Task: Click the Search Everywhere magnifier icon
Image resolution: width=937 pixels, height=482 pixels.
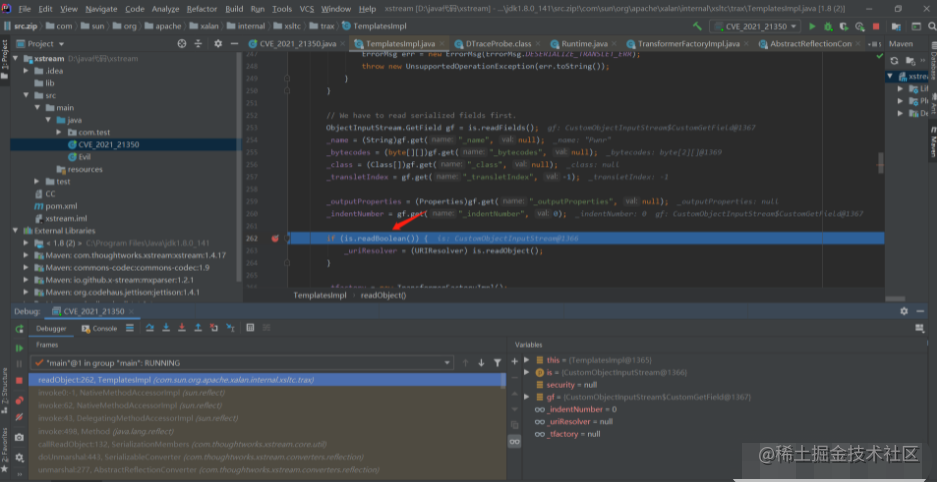Action: (x=931, y=26)
